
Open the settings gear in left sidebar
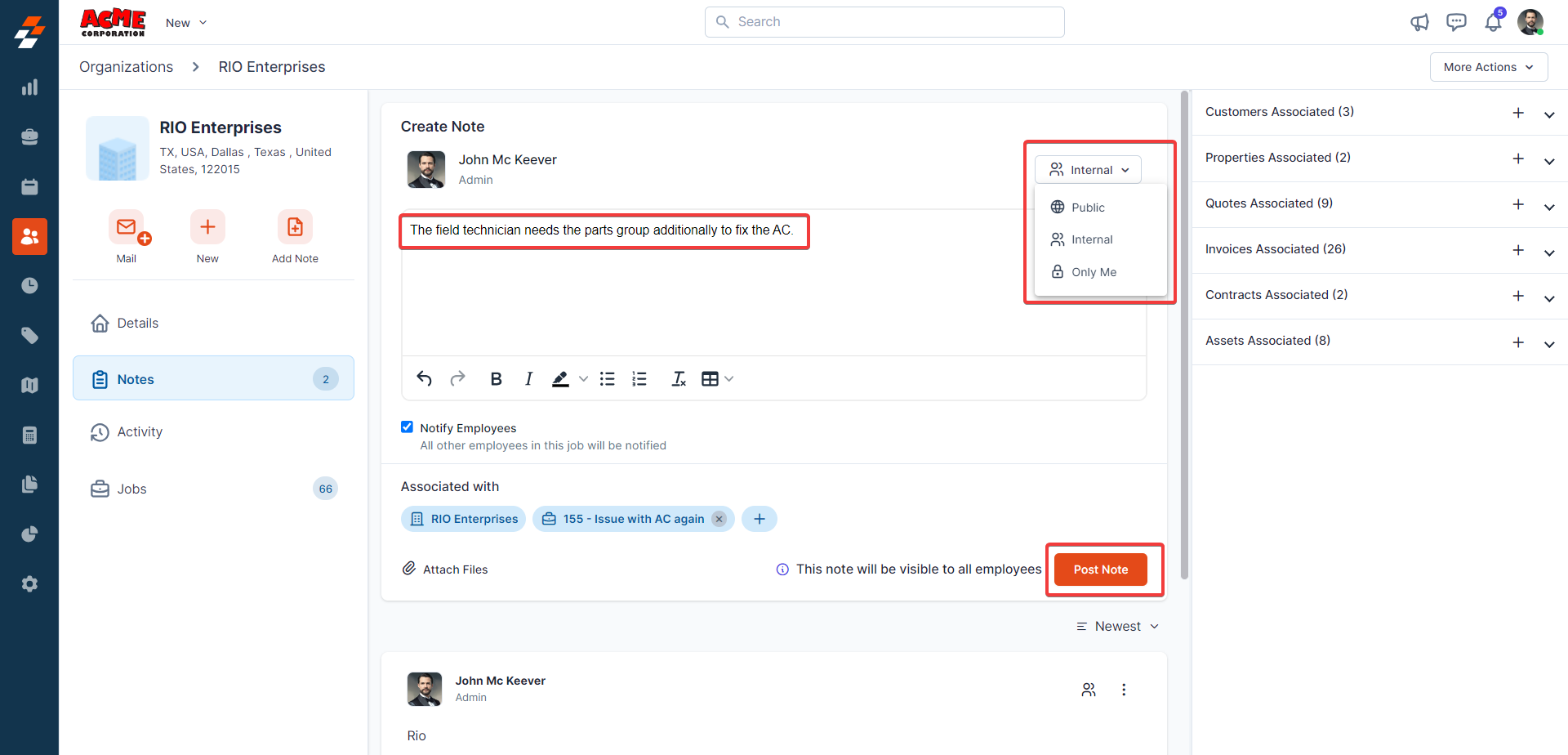coord(29,584)
